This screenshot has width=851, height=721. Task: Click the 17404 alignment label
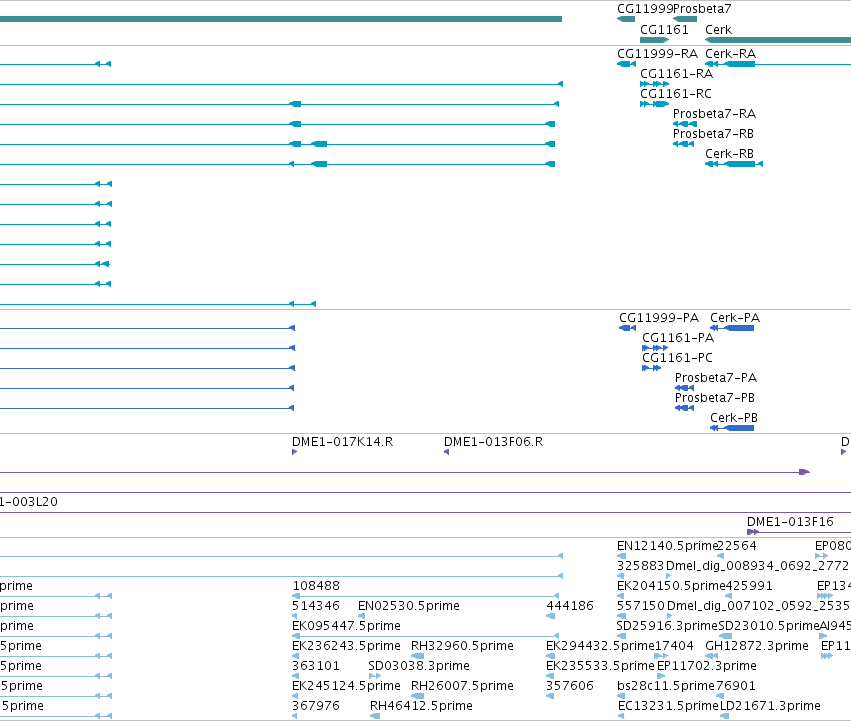(x=675, y=646)
